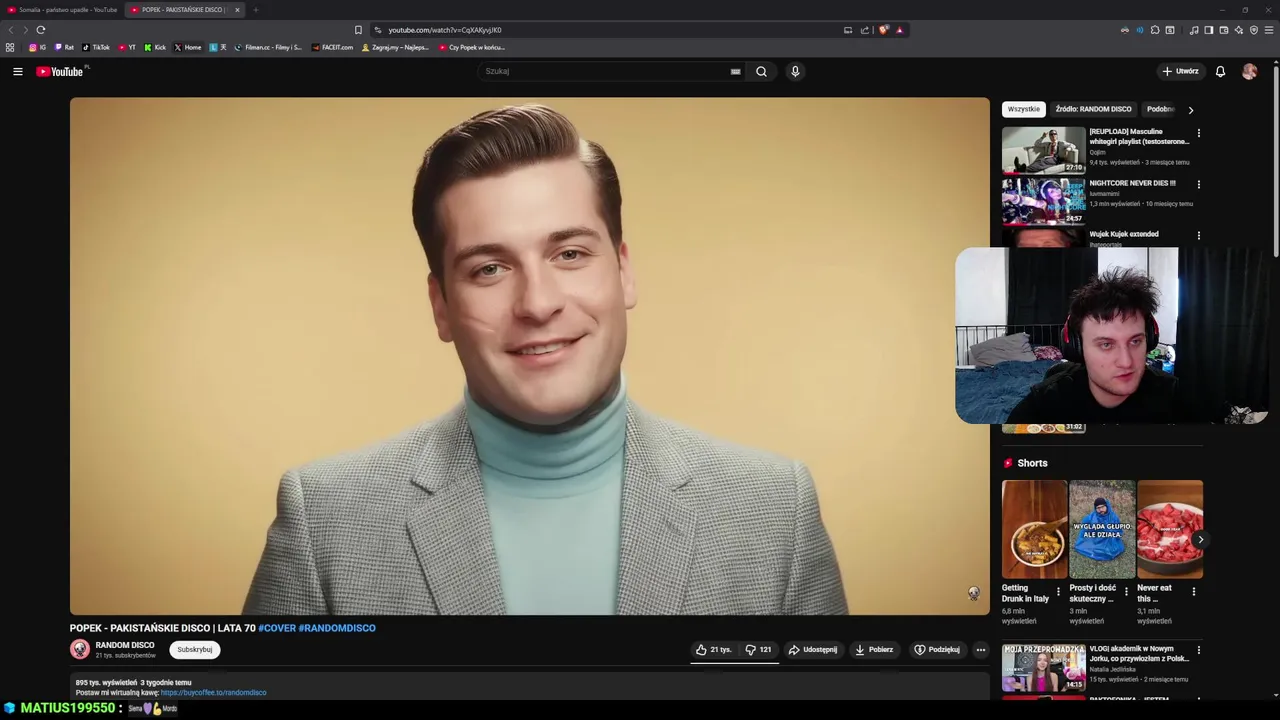Viewport: 1280px width, 720px height.
Task: Open more actions for the video
Action: 980,650
